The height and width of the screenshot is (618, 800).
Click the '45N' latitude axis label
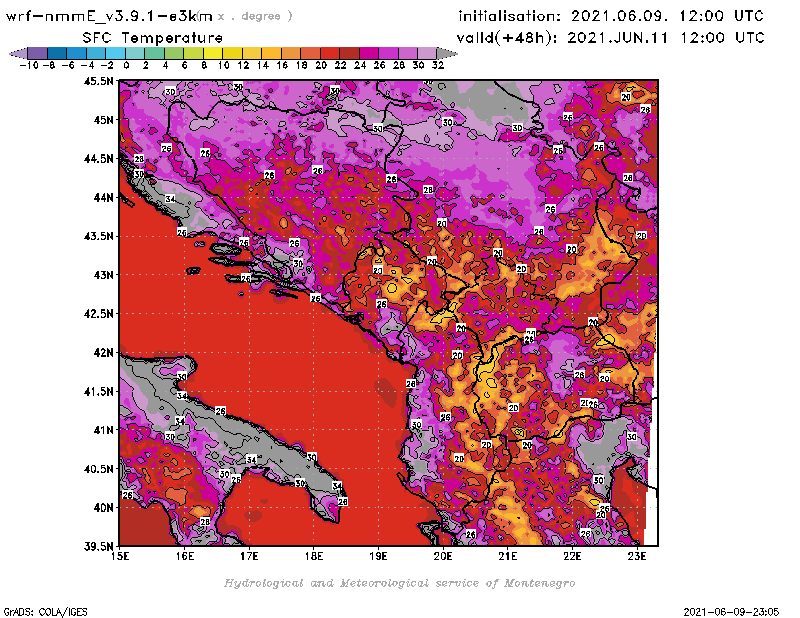click(x=103, y=120)
